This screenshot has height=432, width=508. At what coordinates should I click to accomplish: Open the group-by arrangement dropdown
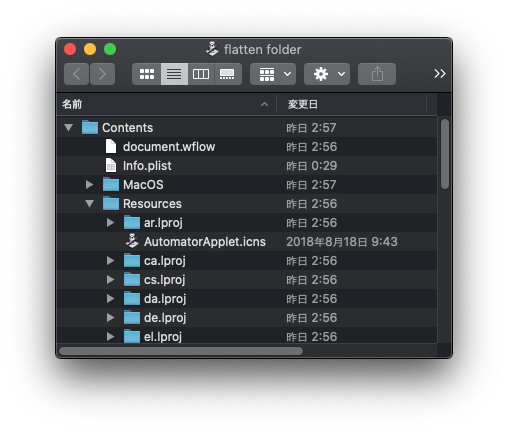273,74
